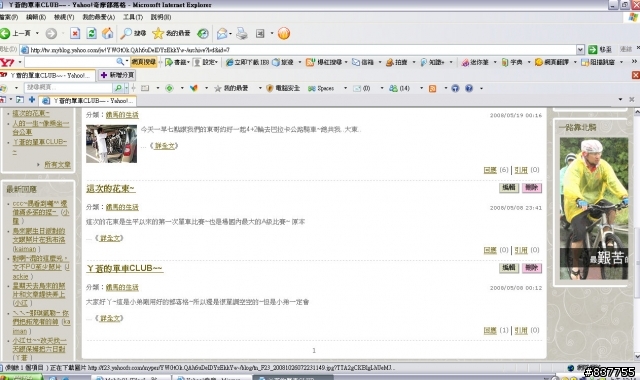Open 我的最愛 dropdown on Live toolbar
The height and width of the screenshot is (380, 640).
[x=260, y=88]
